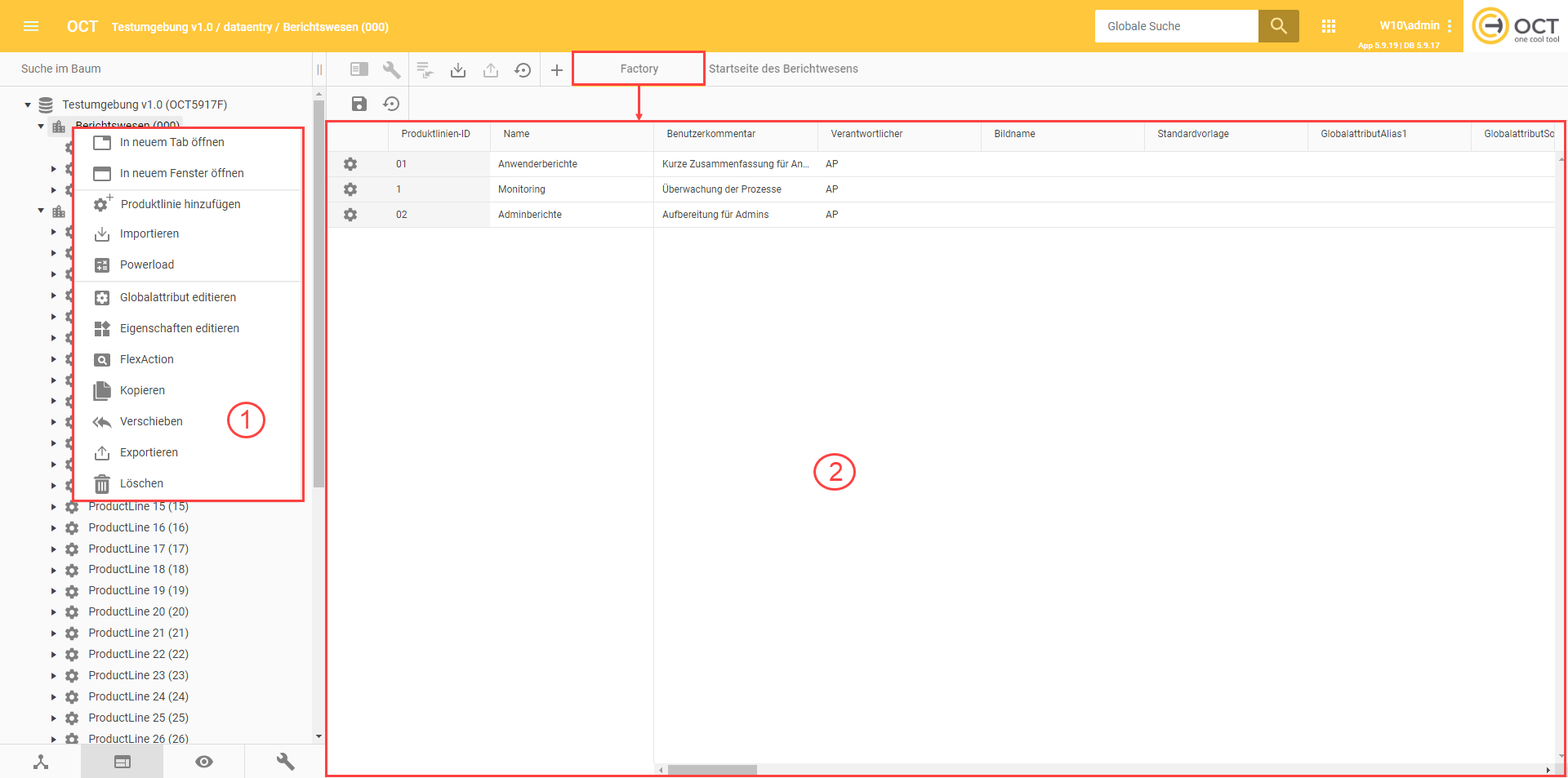Open the hamburger menu in header
1568x778 pixels.
[31, 26]
